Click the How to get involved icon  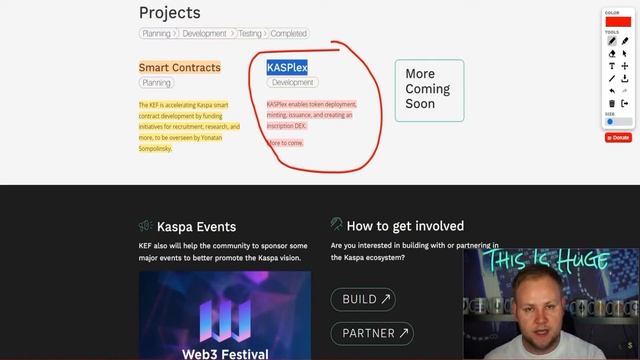336,224
